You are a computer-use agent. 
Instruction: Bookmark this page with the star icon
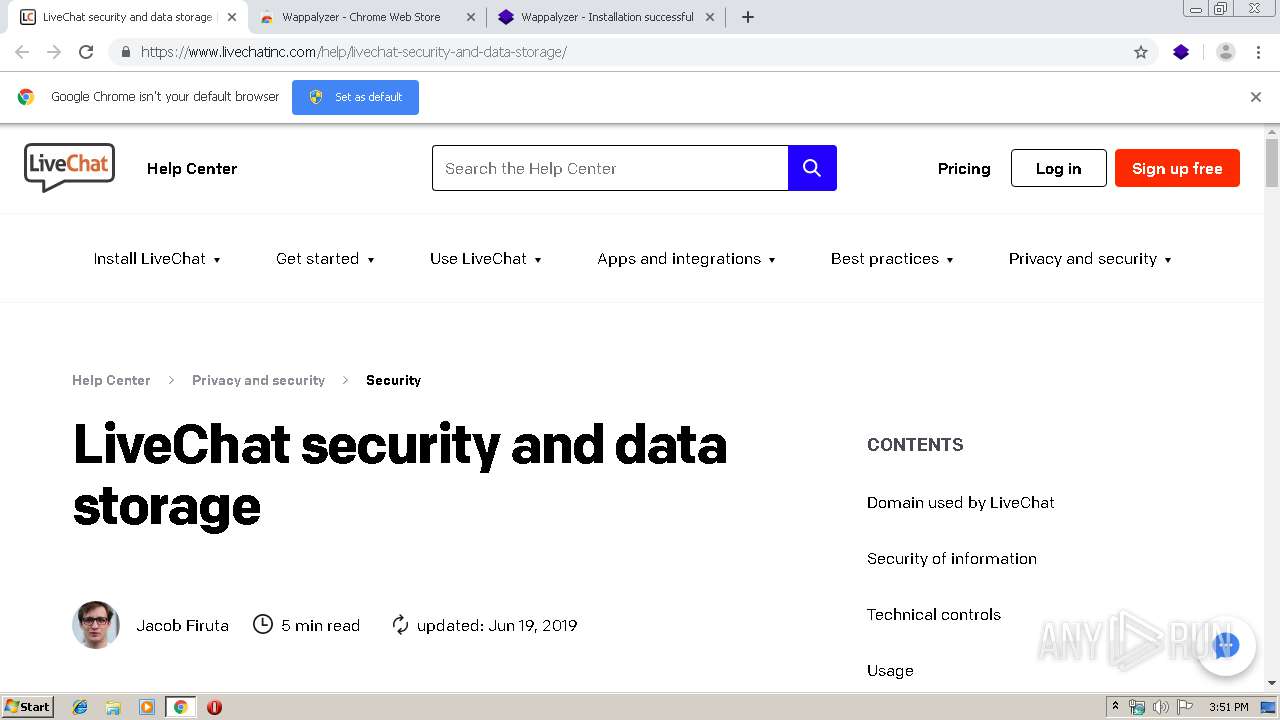pyautogui.click(x=1141, y=52)
